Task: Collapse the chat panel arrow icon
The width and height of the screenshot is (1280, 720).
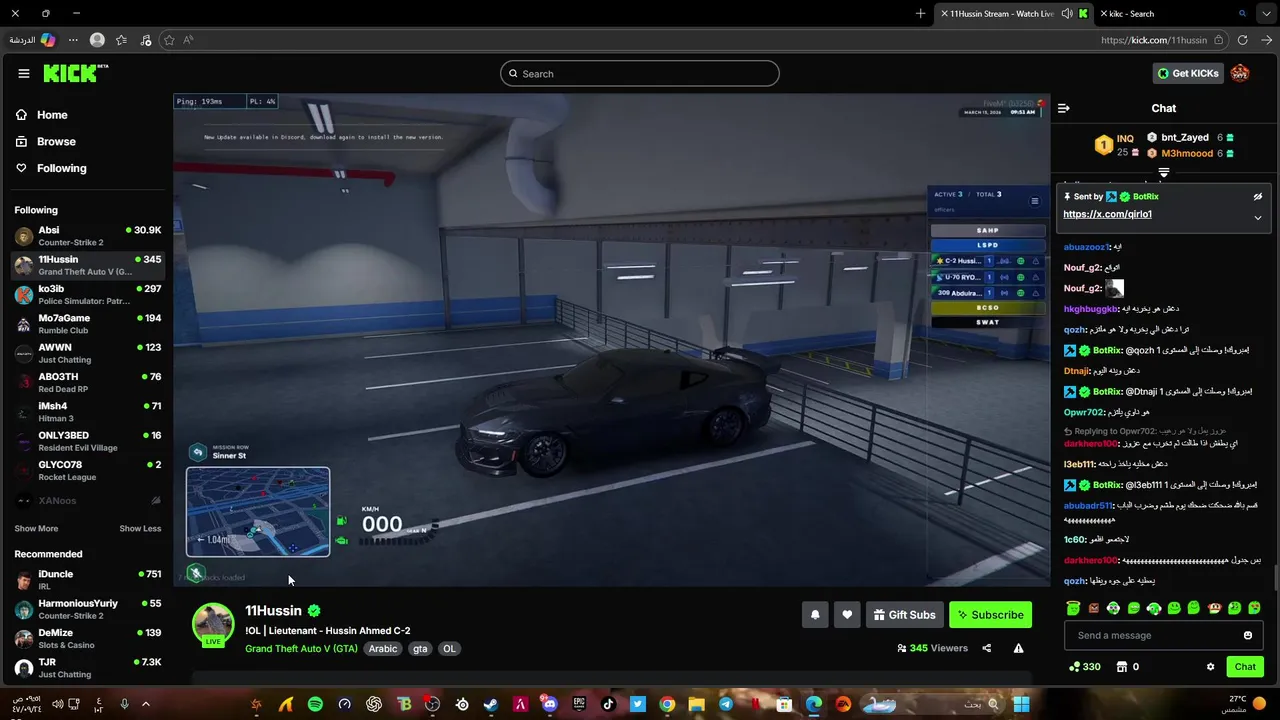Action: click(x=1064, y=108)
